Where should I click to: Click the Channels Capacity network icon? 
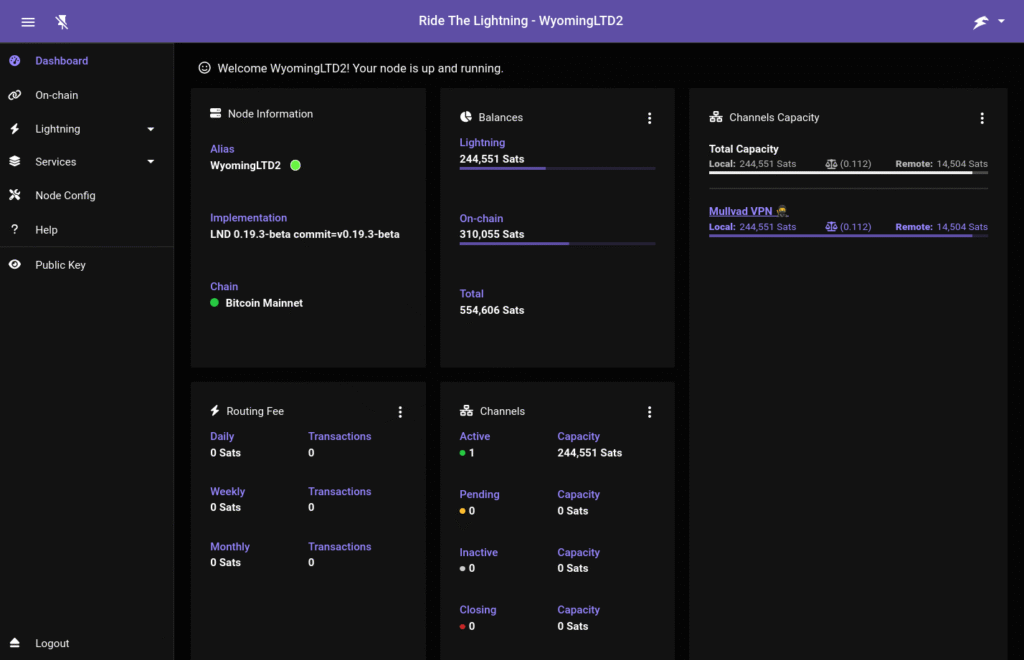(x=716, y=118)
